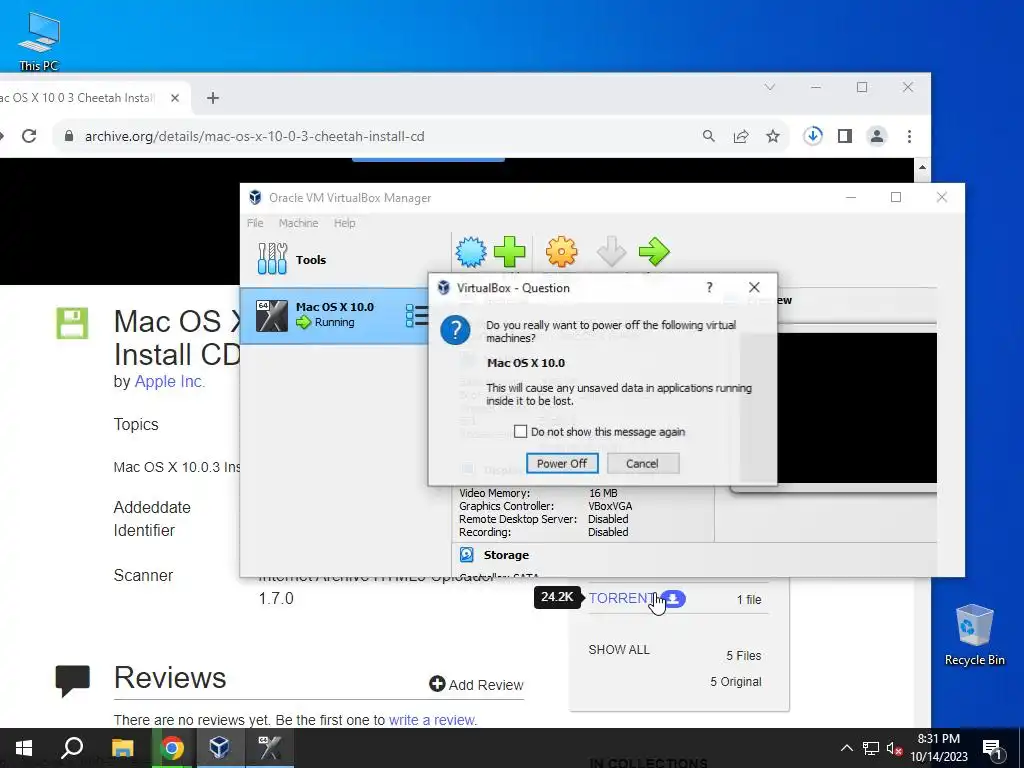Viewport: 1024px width, 768px height.
Task: Click the Reviews speech bubble icon
Action: click(x=72, y=680)
